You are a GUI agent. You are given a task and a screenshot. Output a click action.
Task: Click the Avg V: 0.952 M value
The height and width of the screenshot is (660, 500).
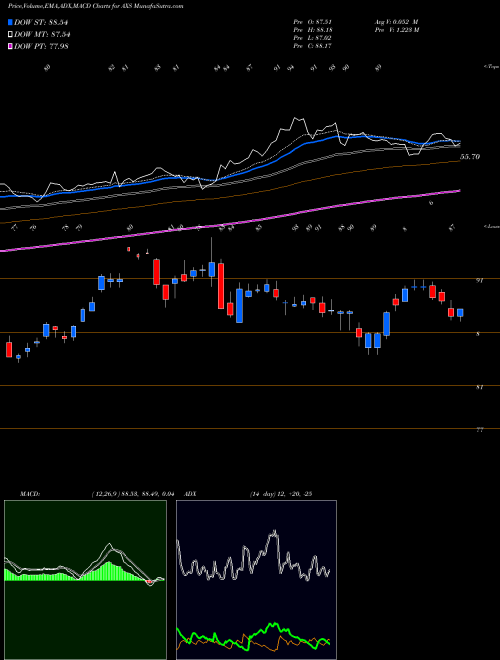(396, 21)
